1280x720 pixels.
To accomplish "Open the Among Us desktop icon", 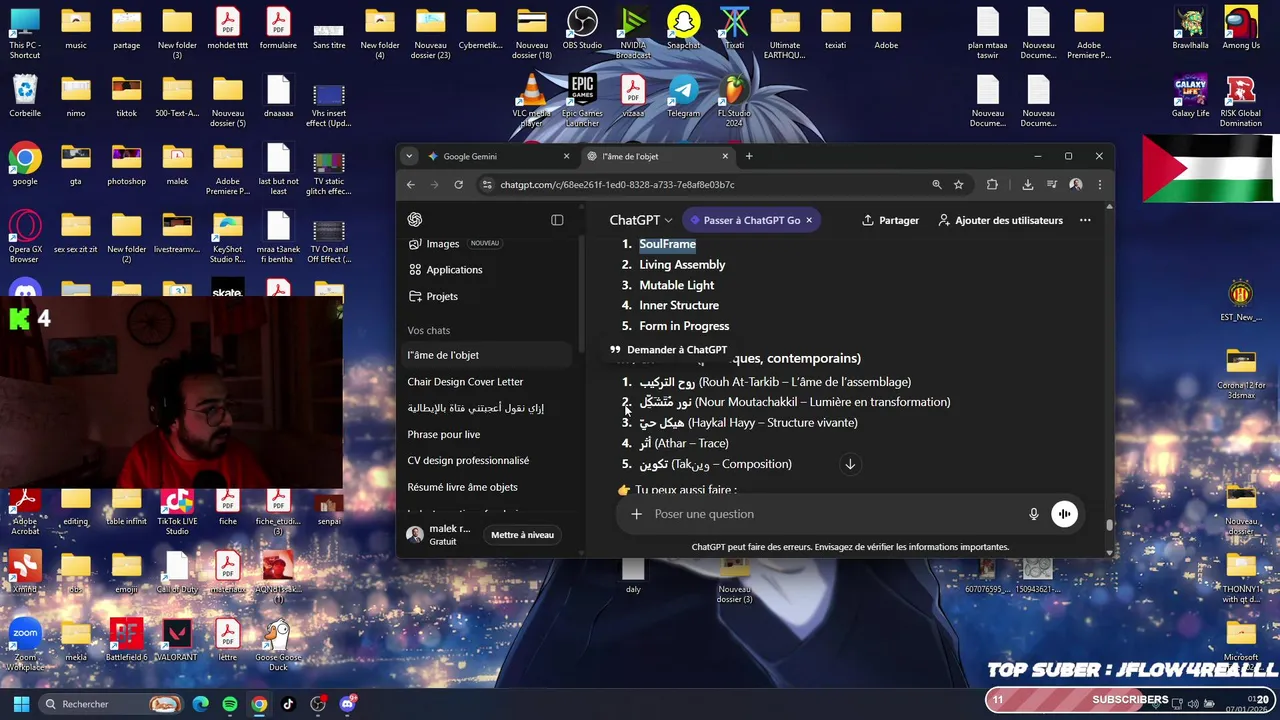I will point(1241,28).
